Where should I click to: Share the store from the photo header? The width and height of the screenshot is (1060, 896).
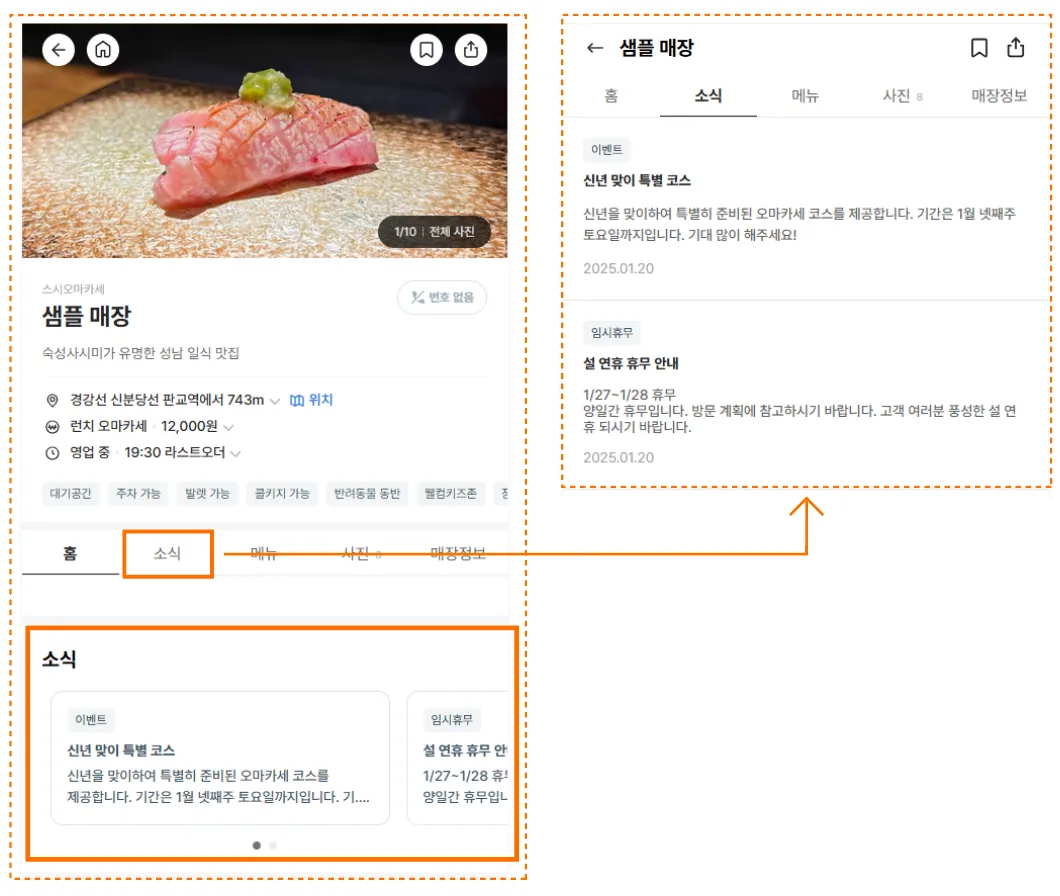pos(471,50)
